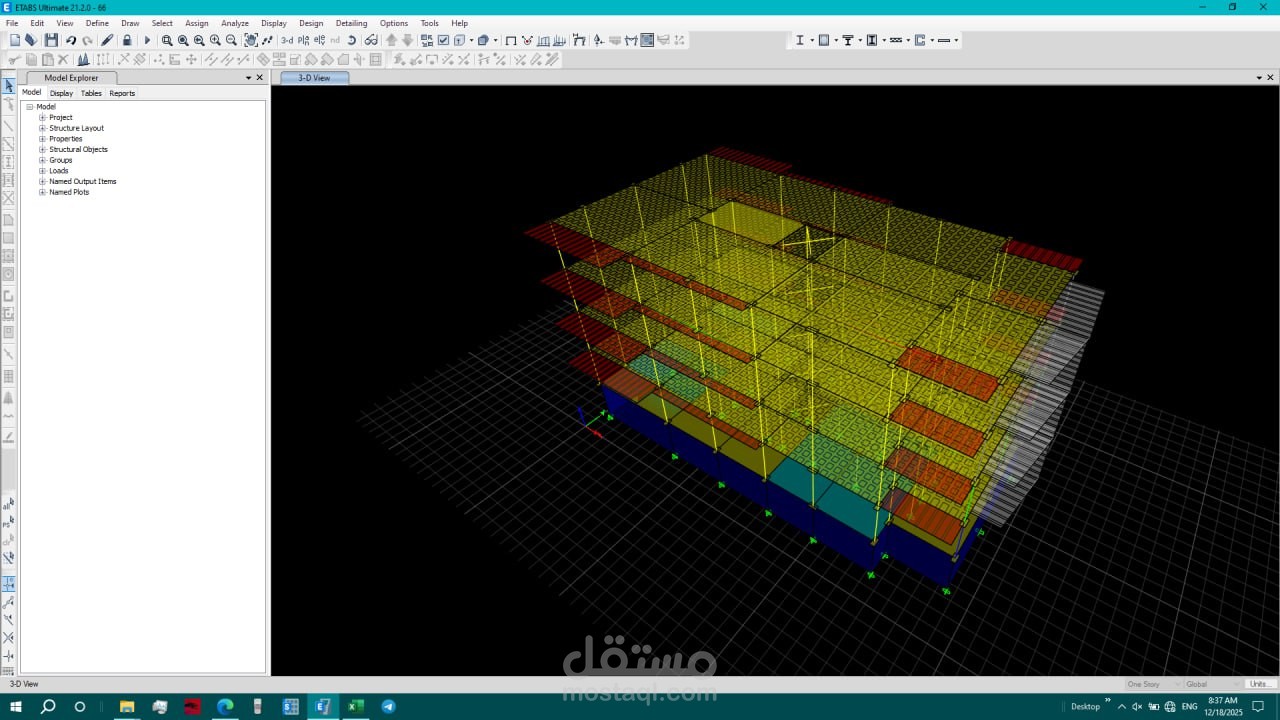Image resolution: width=1280 pixels, height=720 pixels.
Task: Open the Assign menu
Action: (197, 23)
